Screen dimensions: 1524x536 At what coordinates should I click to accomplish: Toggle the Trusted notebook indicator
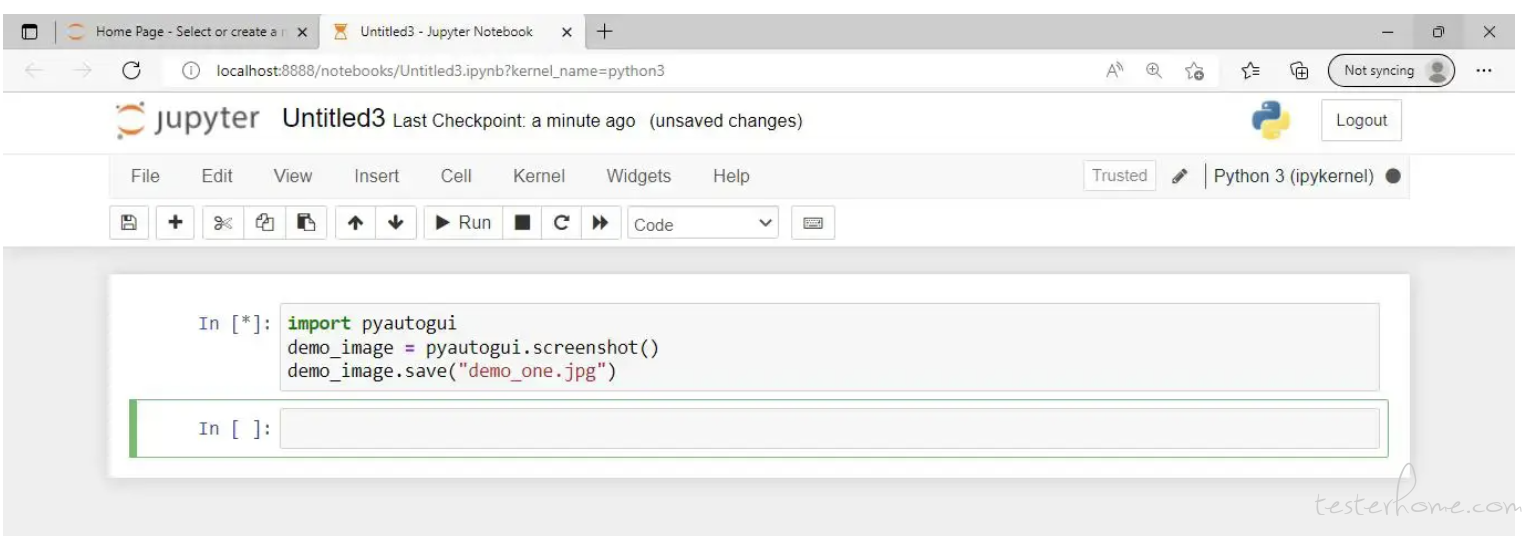click(x=1119, y=176)
